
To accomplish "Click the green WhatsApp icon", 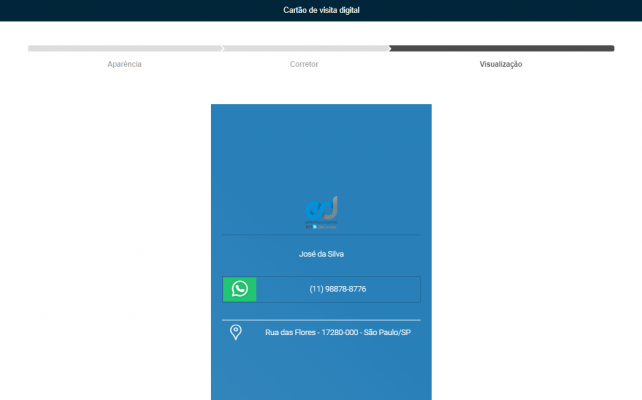I will 240,289.
